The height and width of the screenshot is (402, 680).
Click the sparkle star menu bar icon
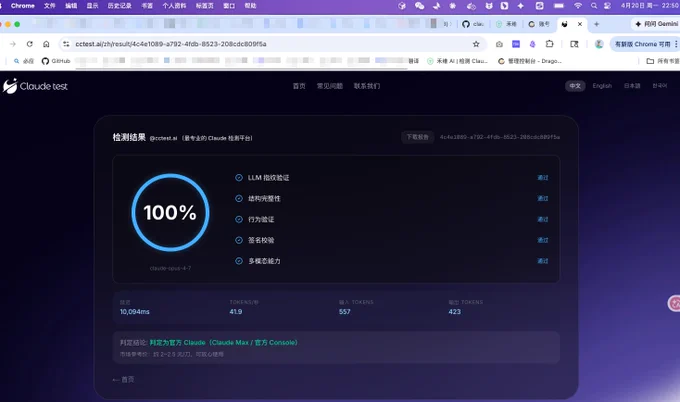tap(520, 6)
